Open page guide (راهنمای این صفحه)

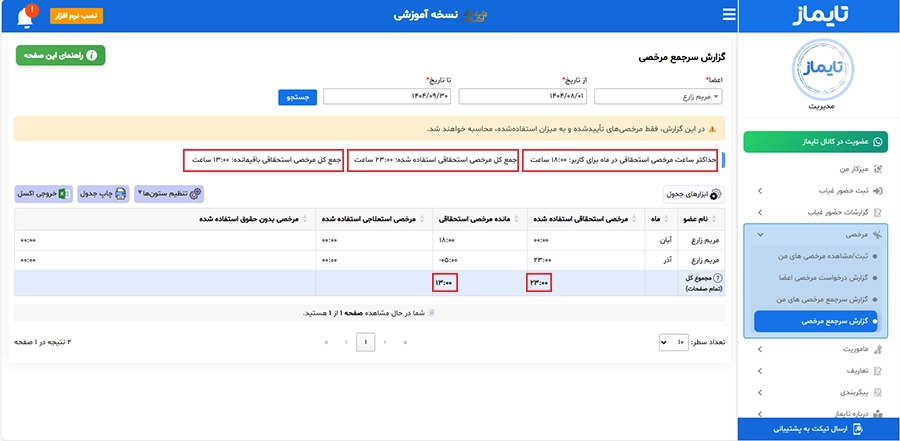click(x=61, y=56)
